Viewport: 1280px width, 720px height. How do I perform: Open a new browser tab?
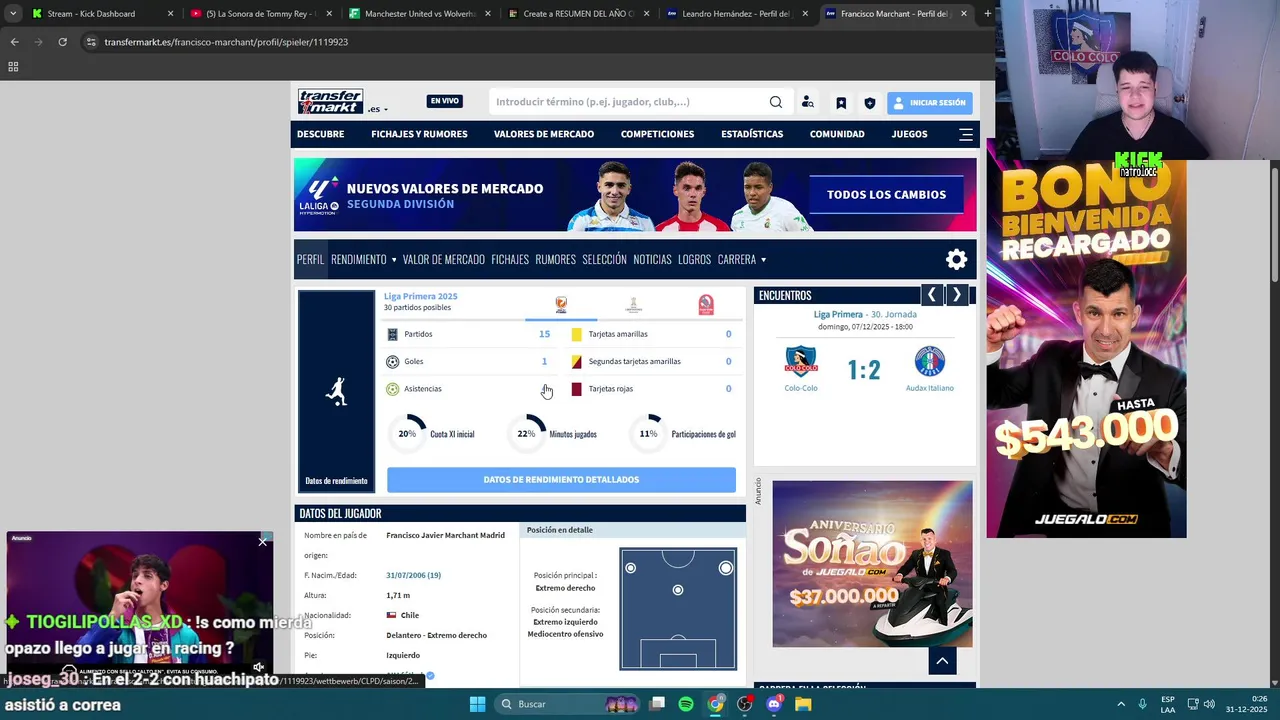pyautogui.click(x=987, y=14)
